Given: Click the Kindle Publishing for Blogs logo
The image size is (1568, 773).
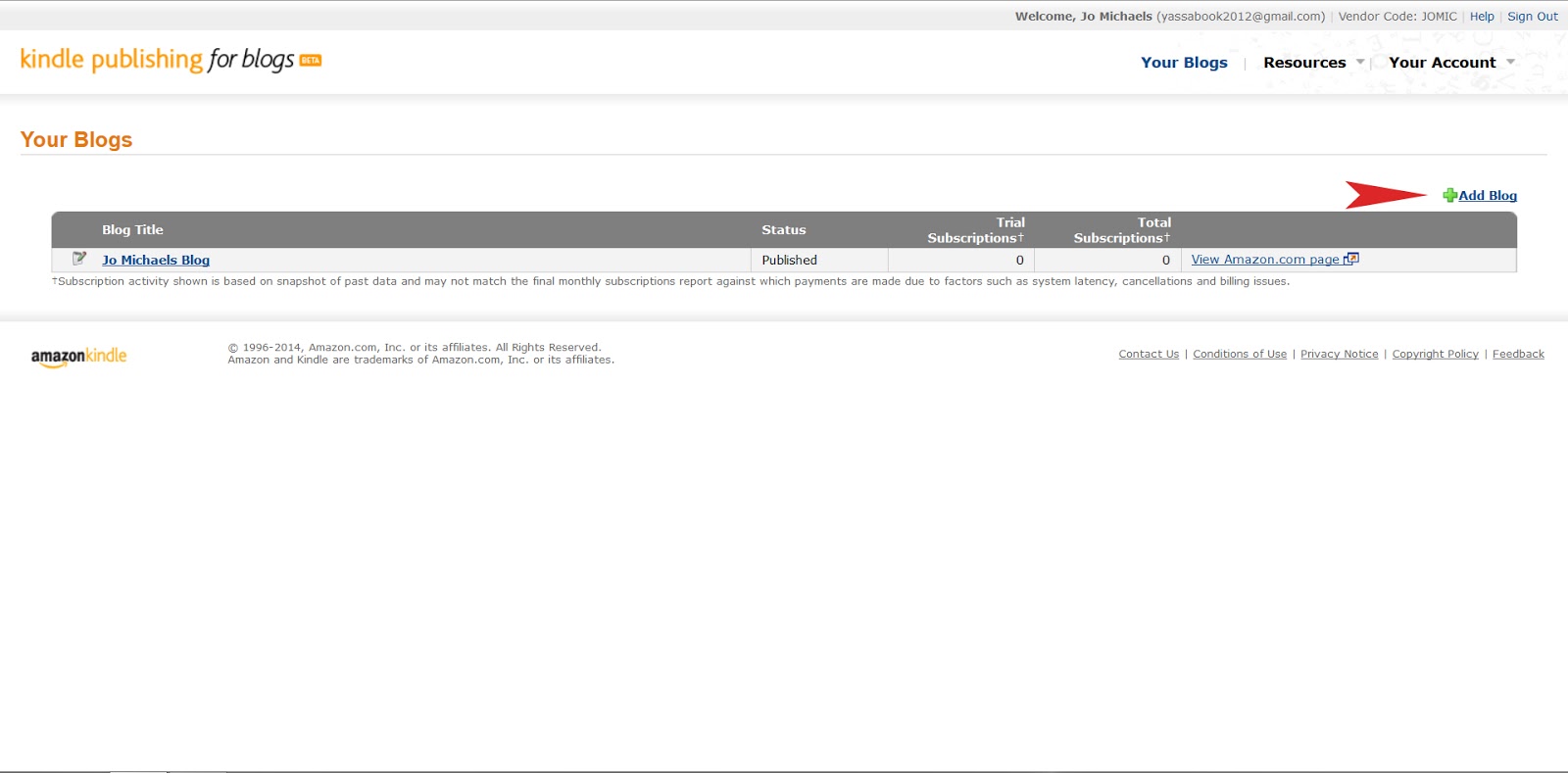Looking at the screenshot, I should point(171,60).
